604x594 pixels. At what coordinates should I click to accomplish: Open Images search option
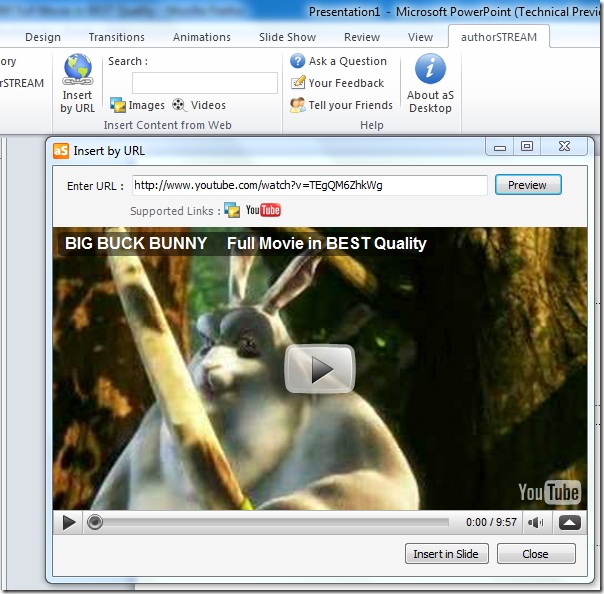[x=138, y=105]
